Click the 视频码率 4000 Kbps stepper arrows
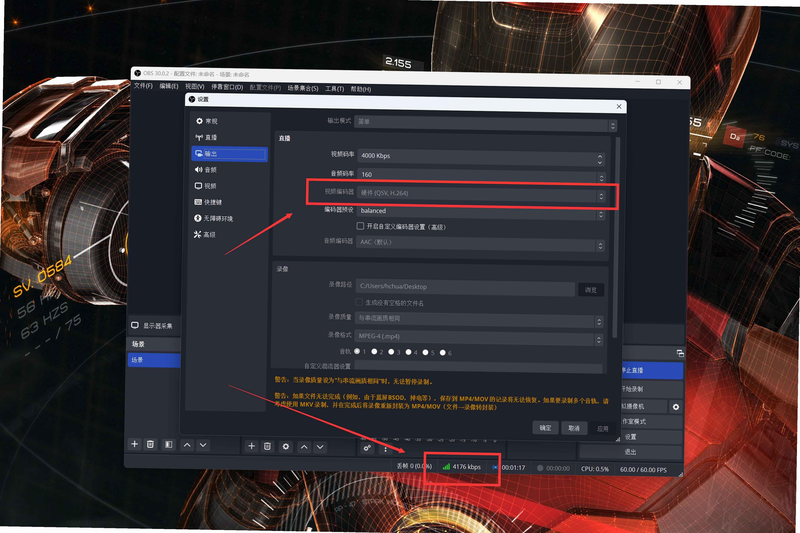 [600, 159]
